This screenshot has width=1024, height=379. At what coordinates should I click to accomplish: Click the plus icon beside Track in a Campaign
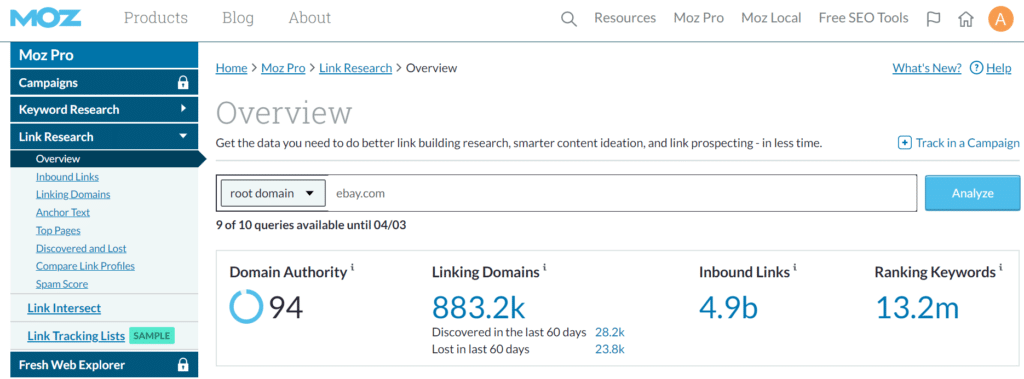(x=904, y=143)
